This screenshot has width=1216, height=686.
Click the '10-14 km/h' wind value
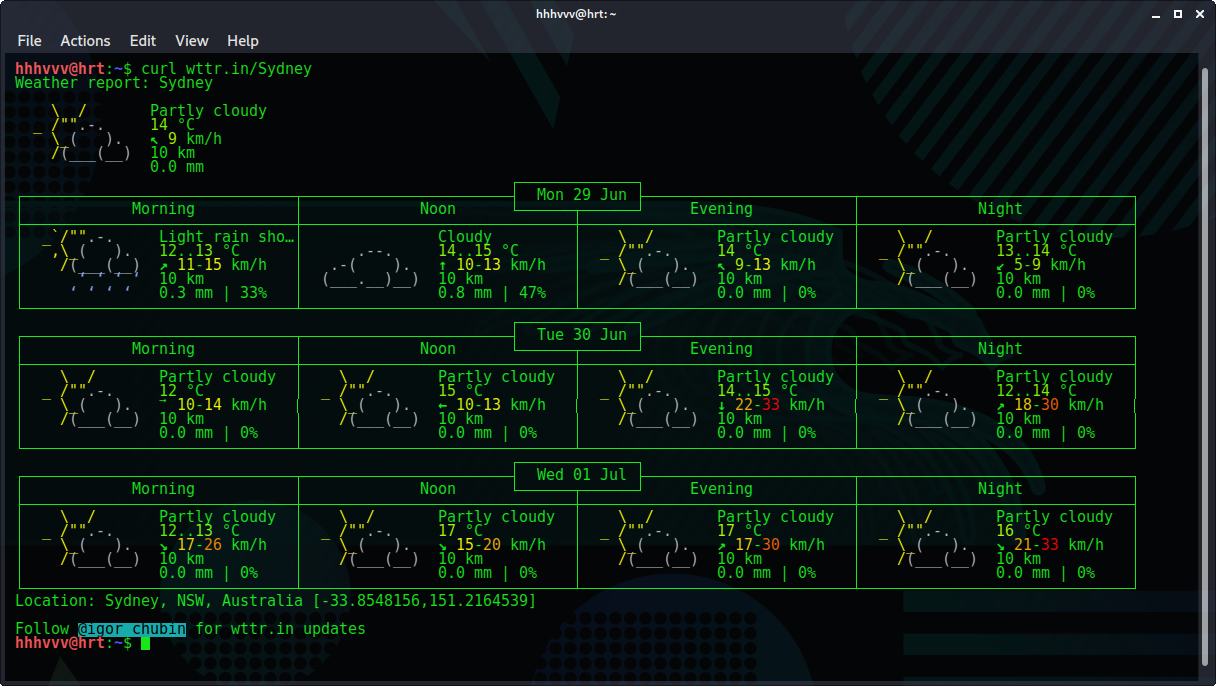coord(222,405)
